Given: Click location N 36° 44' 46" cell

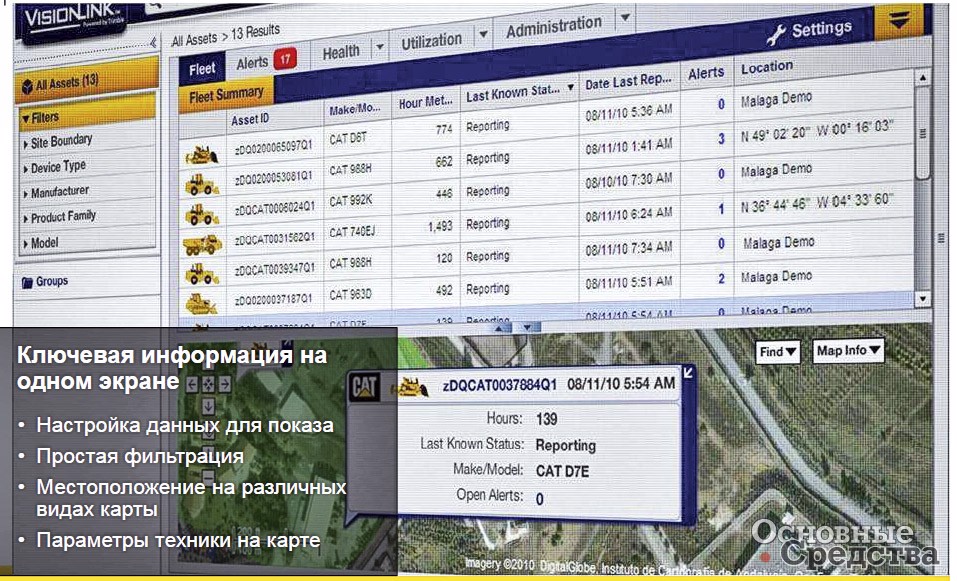Looking at the screenshot, I should (x=817, y=203).
